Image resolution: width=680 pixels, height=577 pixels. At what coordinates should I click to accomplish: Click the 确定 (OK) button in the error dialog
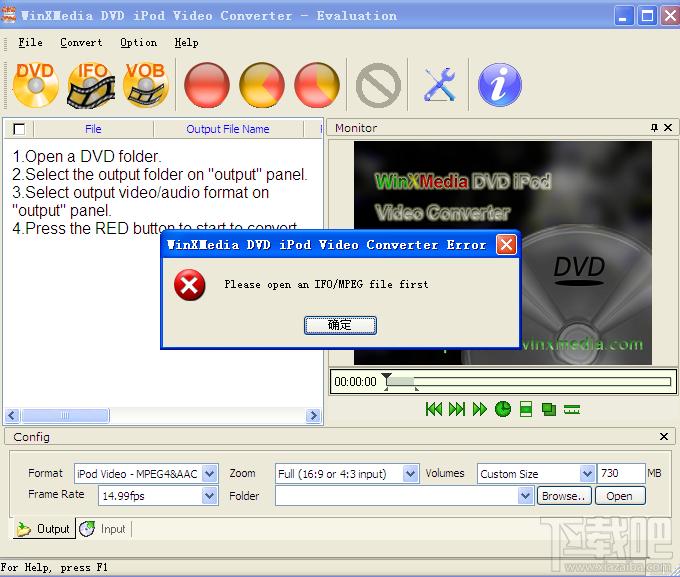pyautogui.click(x=340, y=325)
